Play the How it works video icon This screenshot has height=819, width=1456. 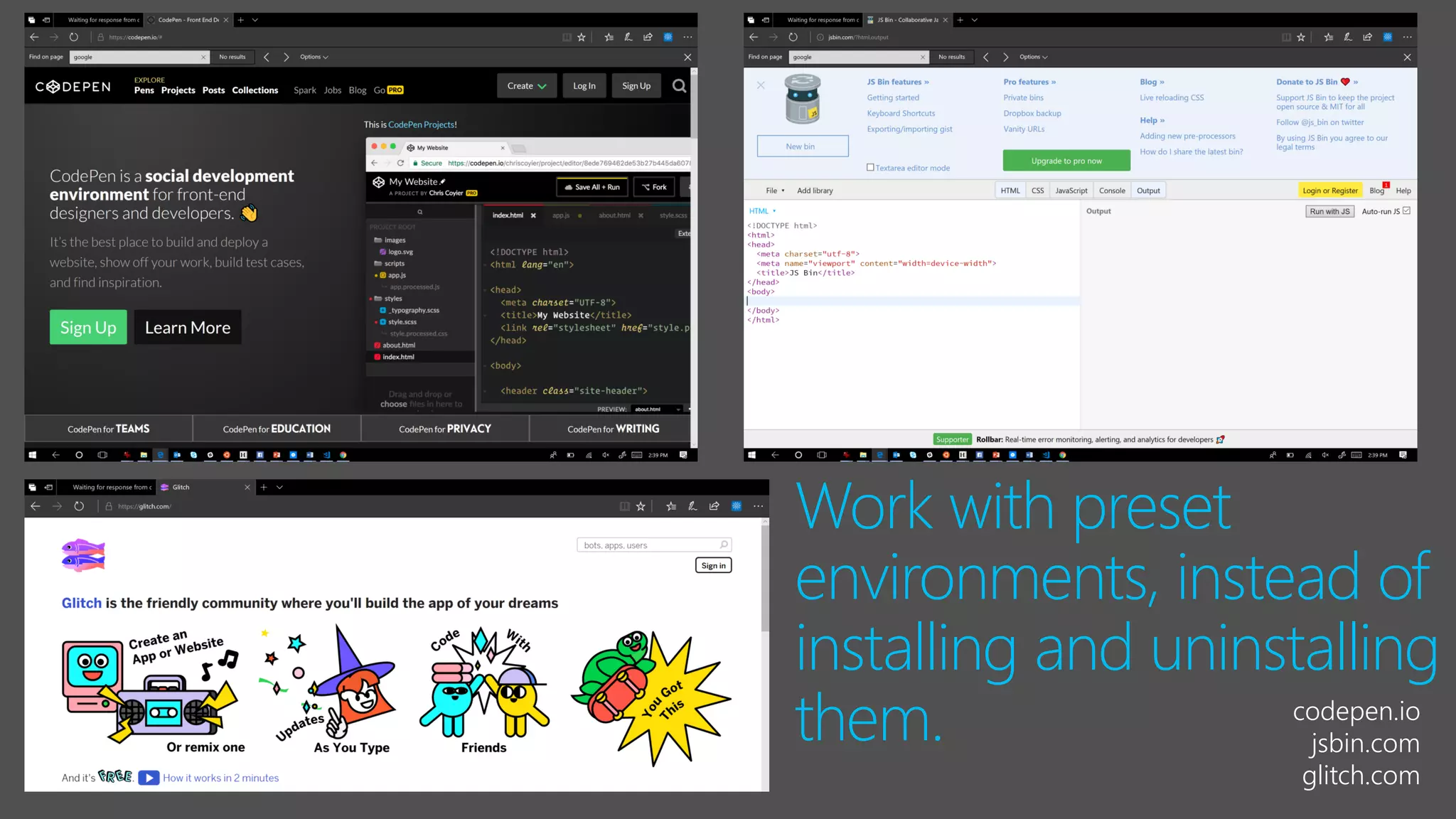coord(149,778)
